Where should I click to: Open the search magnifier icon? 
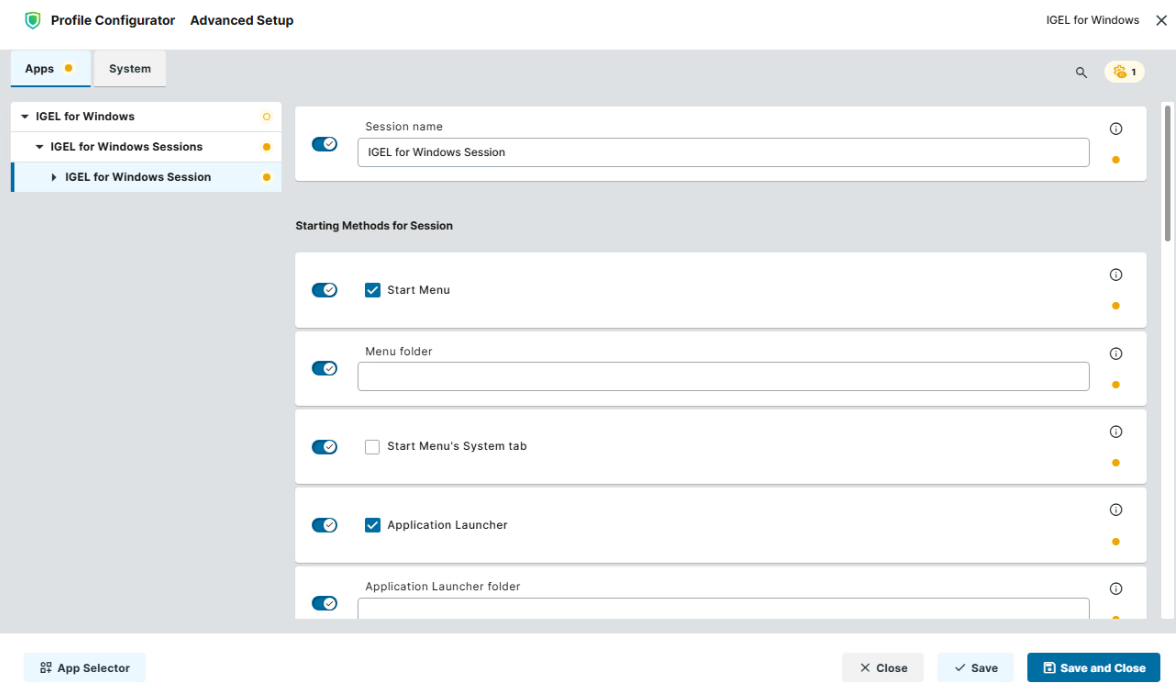1081,73
